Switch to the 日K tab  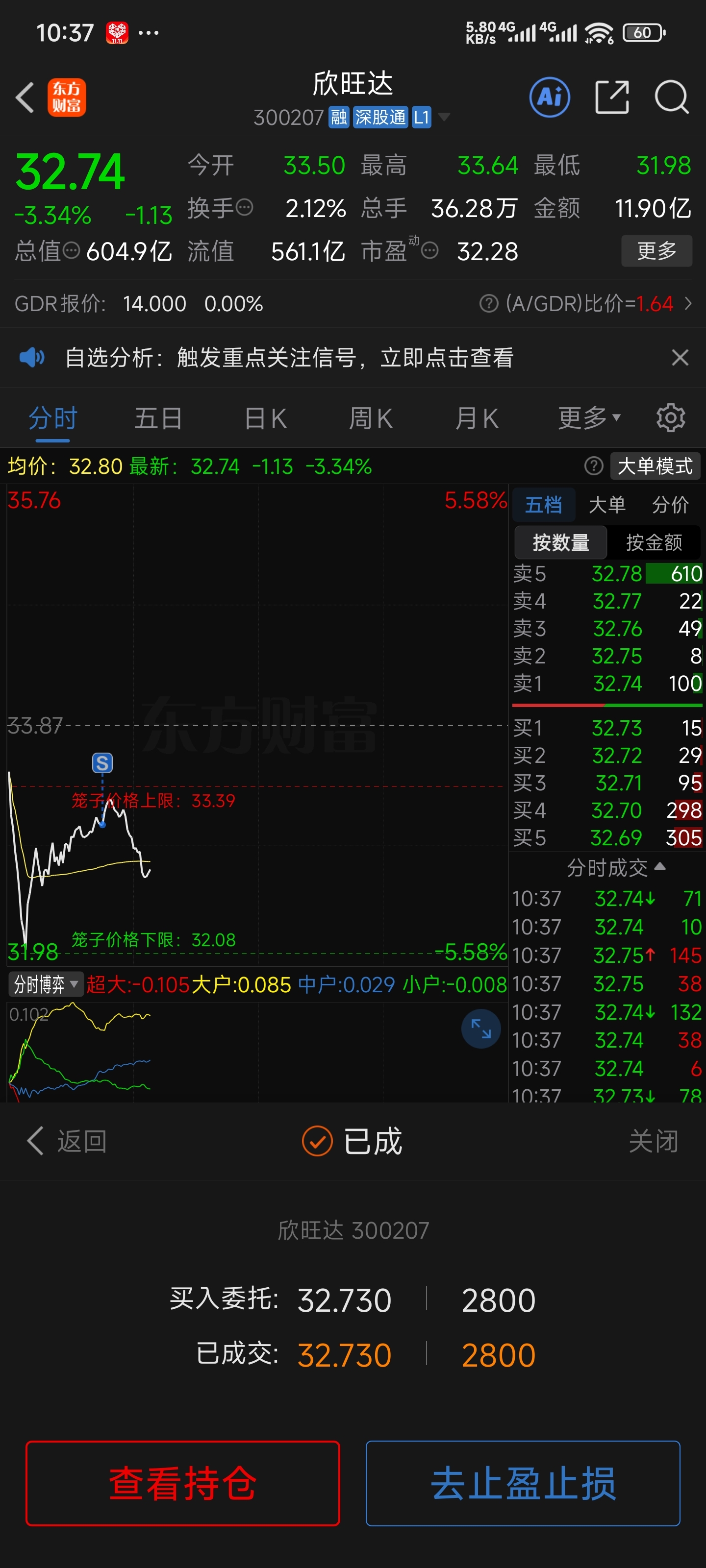[x=266, y=419]
